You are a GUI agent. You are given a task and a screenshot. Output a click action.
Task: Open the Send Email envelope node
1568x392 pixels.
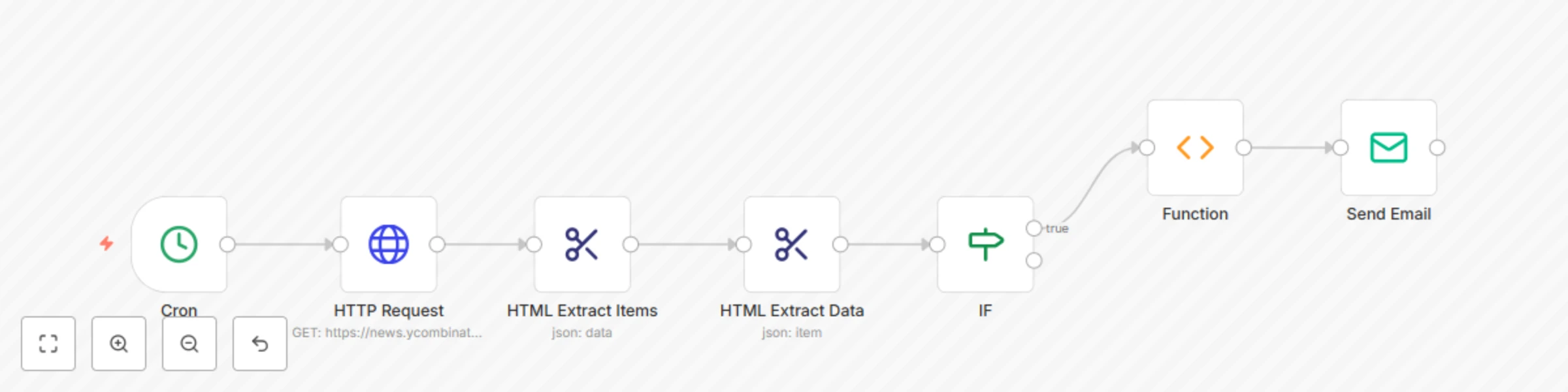[1388, 148]
